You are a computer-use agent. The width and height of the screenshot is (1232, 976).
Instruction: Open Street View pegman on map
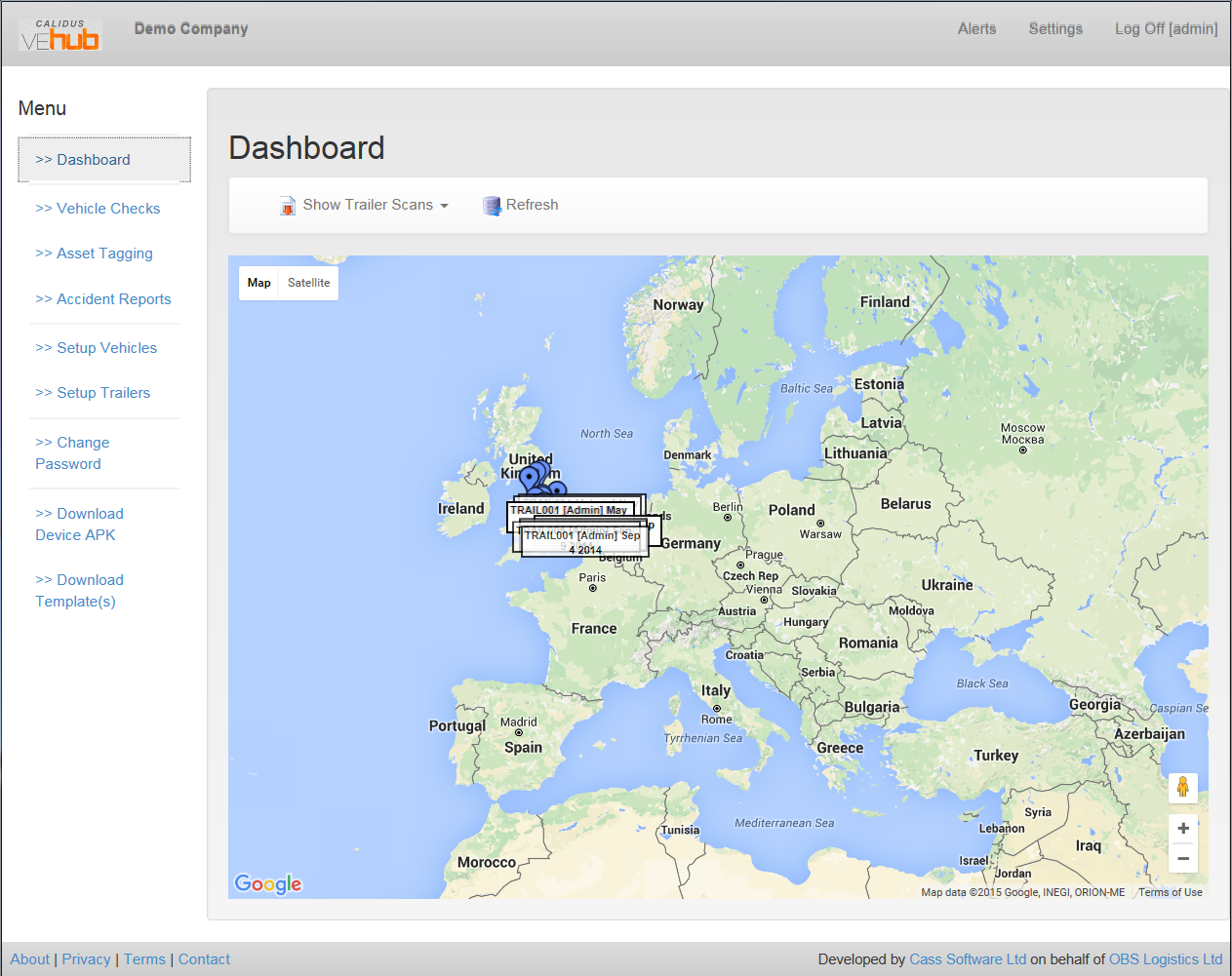(x=1182, y=788)
